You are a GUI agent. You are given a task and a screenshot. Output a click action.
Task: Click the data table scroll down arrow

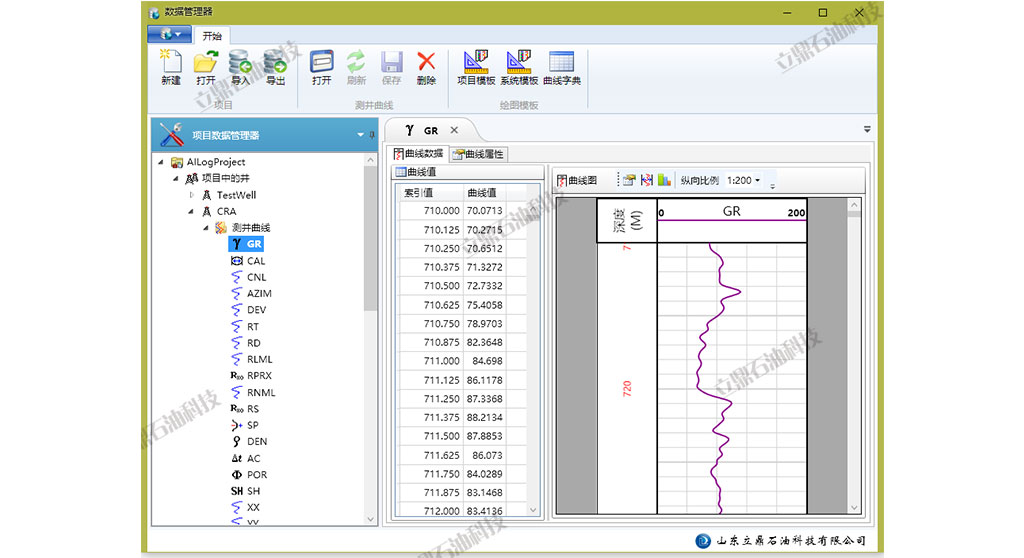coord(533,510)
